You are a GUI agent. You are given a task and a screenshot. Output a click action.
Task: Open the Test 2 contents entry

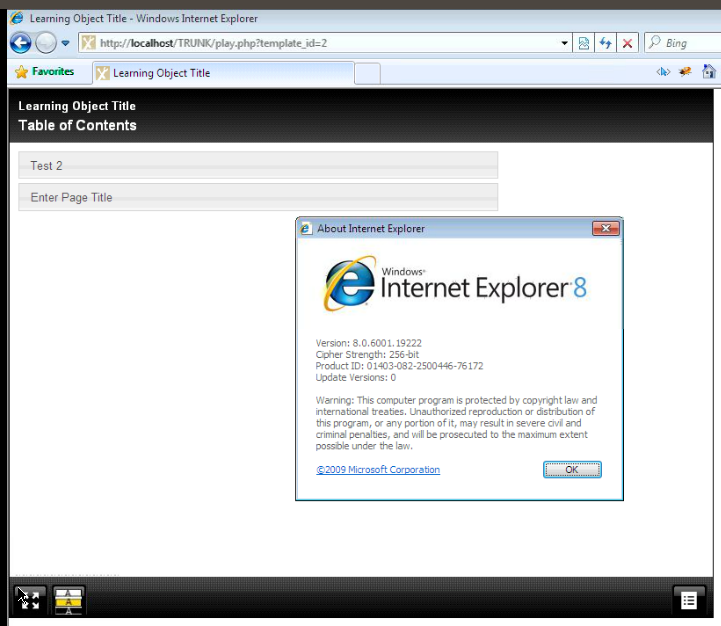258,165
